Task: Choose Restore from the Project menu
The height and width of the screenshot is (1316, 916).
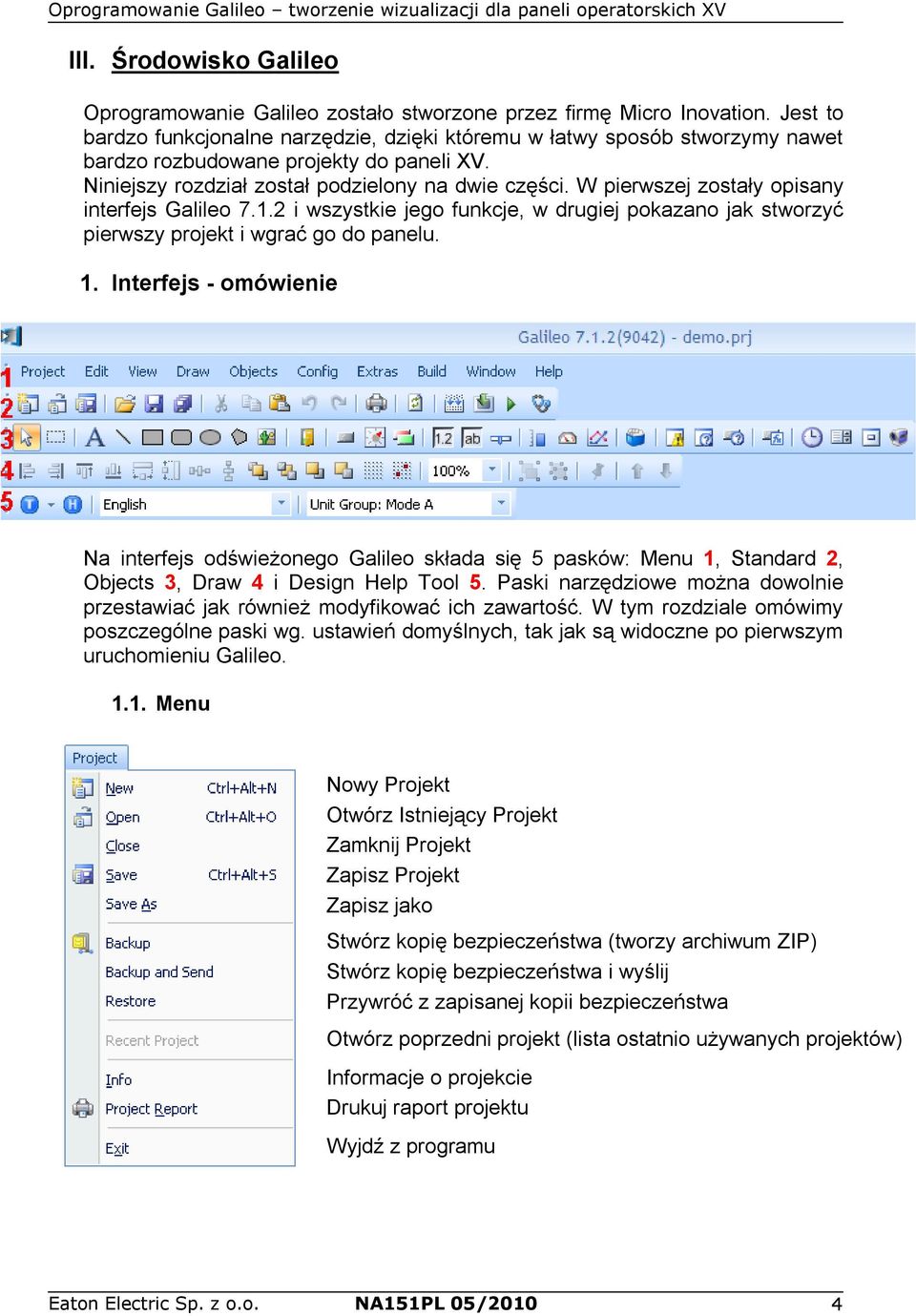Action: pos(181,1001)
